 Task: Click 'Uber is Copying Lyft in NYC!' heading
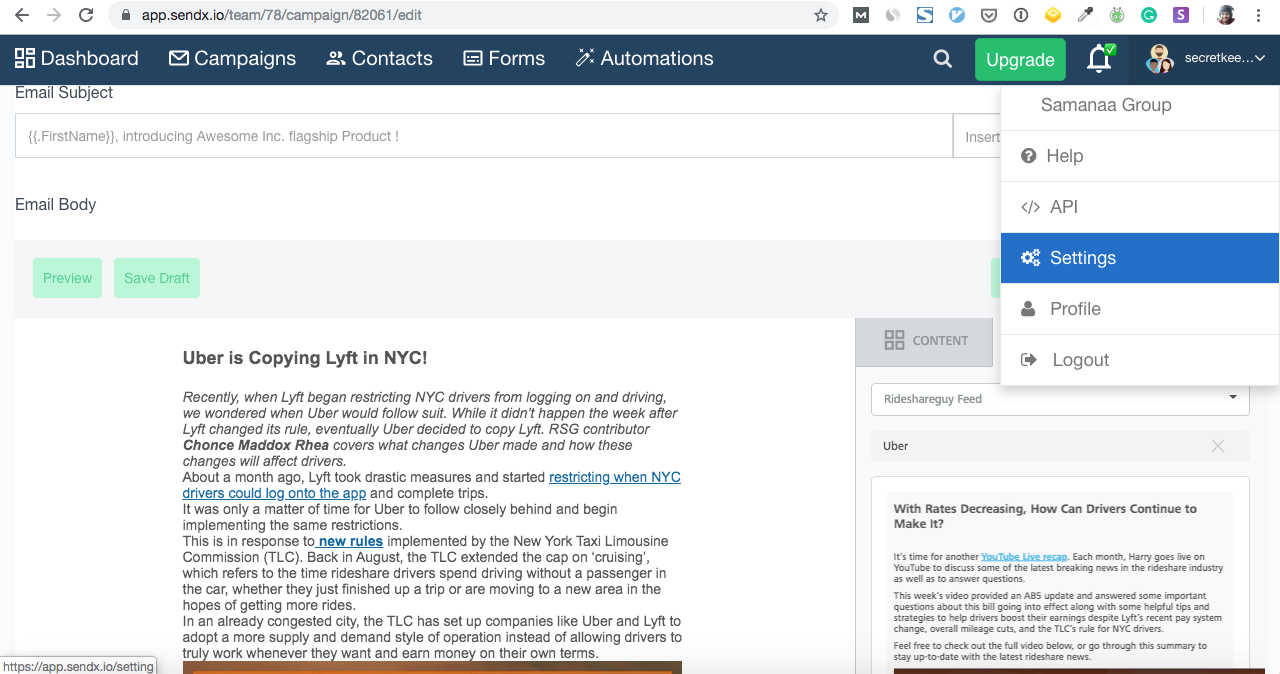click(305, 358)
